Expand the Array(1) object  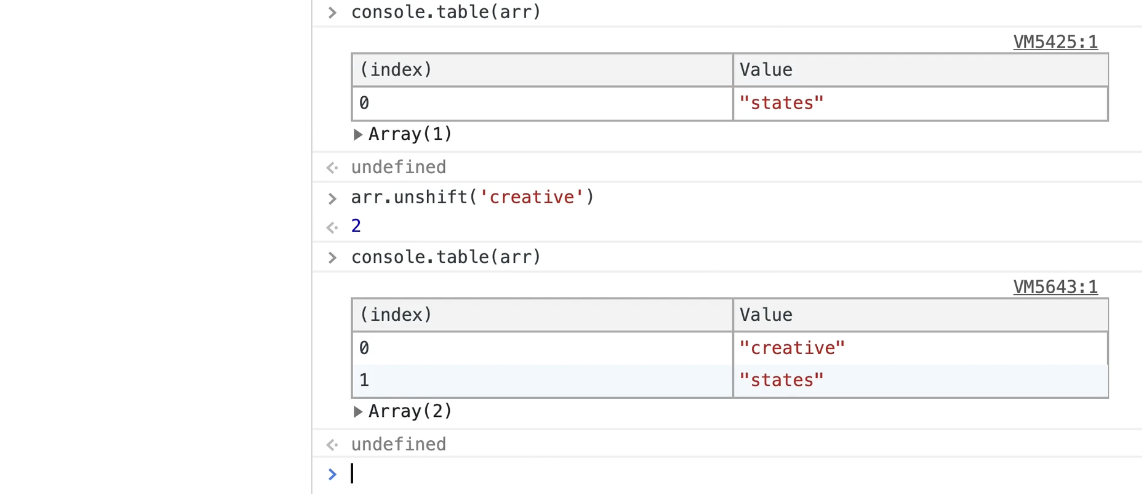[x=359, y=134]
